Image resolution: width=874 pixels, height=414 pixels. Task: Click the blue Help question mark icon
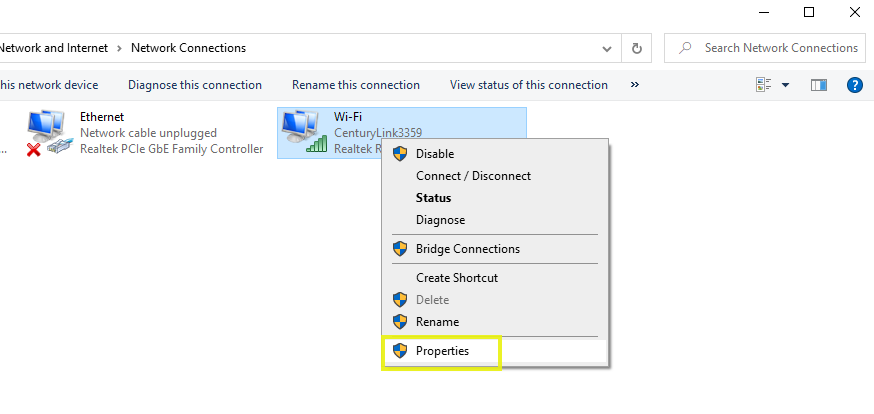click(854, 85)
